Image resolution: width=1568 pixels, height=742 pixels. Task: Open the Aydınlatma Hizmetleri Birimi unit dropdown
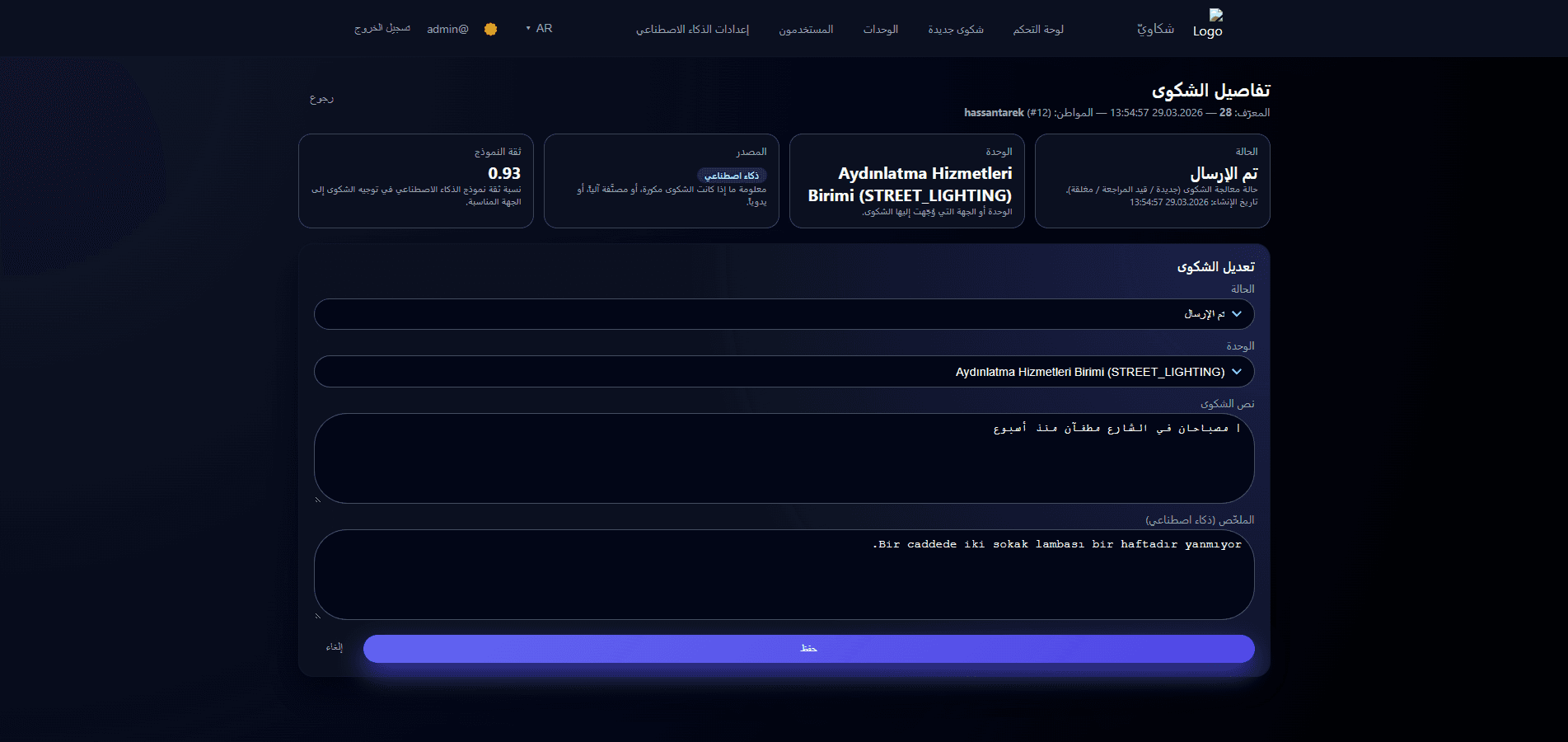click(x=783, y=371)
